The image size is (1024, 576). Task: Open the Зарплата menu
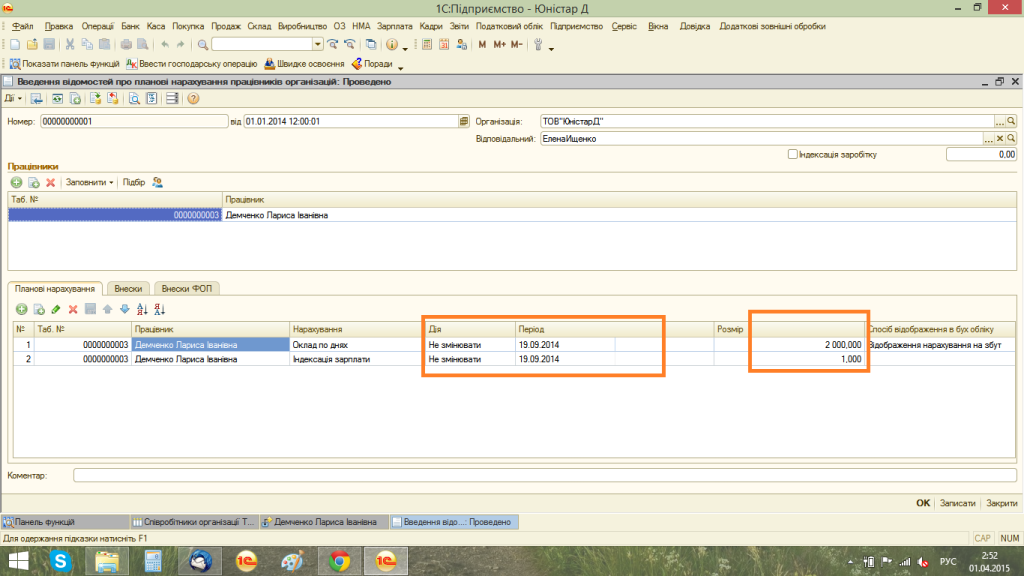394,26
